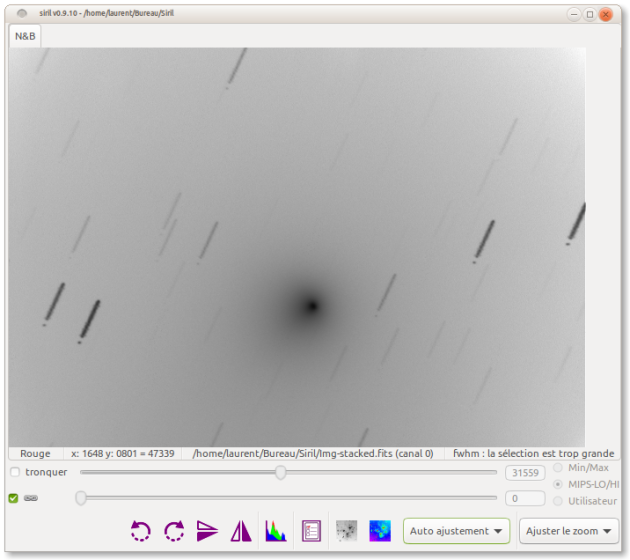Select the MIPS-LO/HI radio option
This screenshot has height=560, width=630.
coord(558,484)
